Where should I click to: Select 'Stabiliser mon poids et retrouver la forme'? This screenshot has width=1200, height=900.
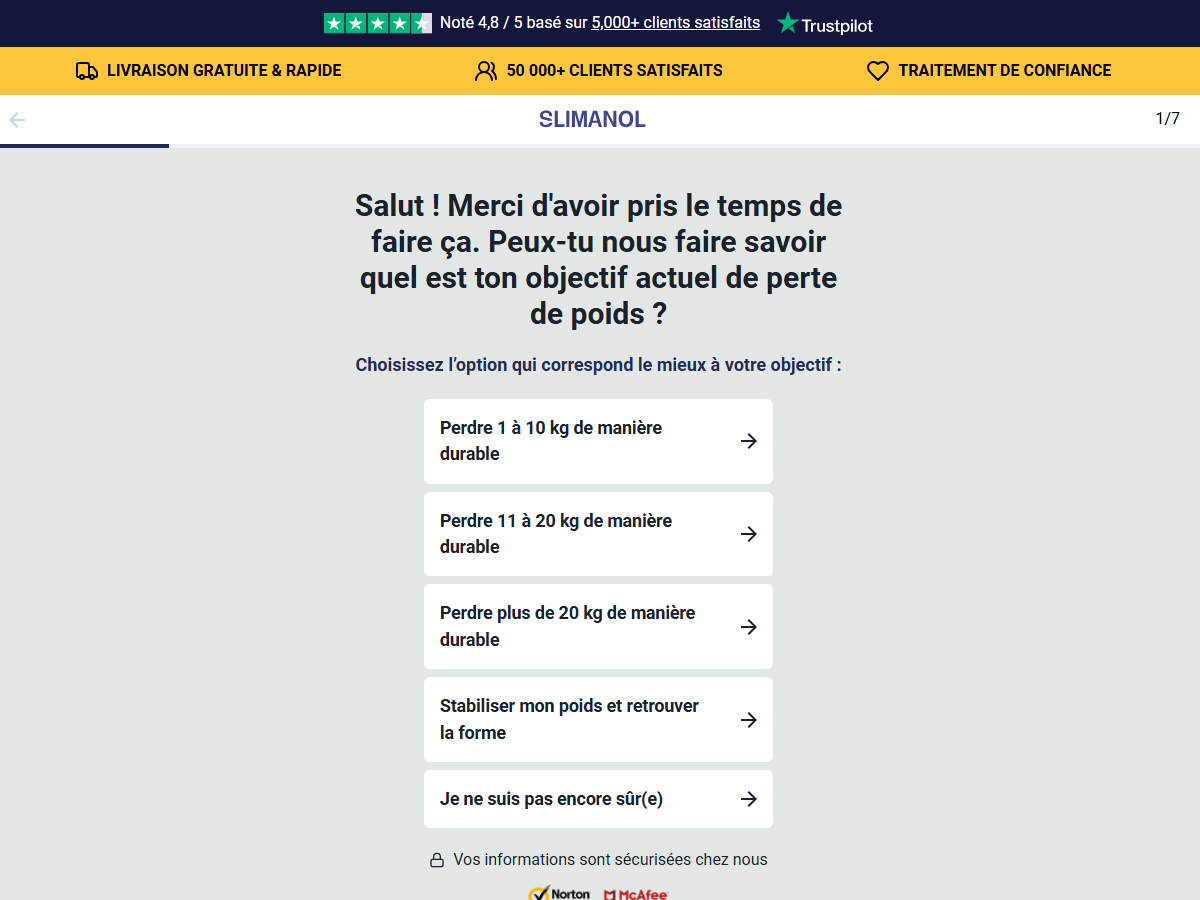pos(598,720)
